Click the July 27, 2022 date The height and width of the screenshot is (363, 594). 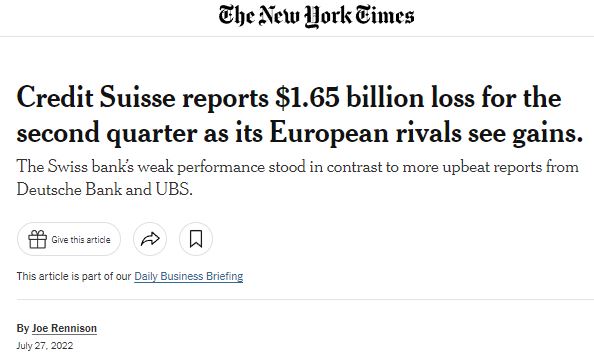tap(45, 346)
